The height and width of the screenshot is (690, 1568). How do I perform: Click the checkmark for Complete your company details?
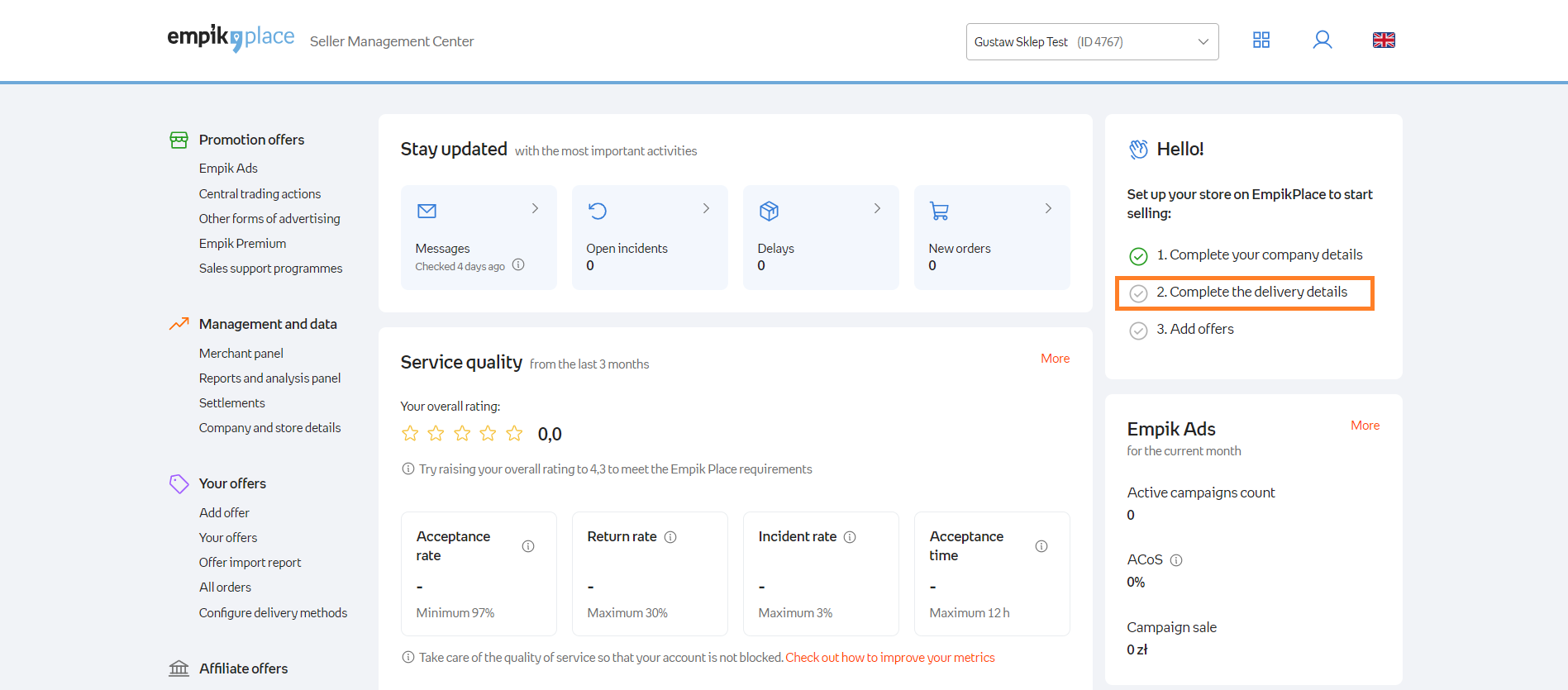tap(1138, 256)
